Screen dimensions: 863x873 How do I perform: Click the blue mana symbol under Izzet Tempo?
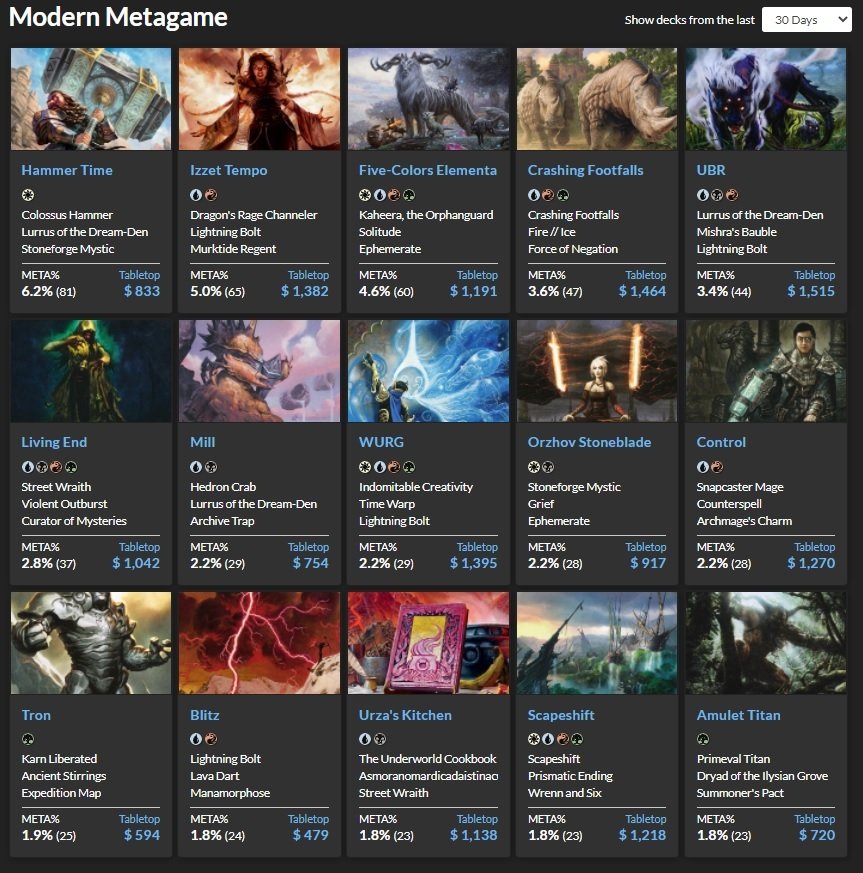196,195
